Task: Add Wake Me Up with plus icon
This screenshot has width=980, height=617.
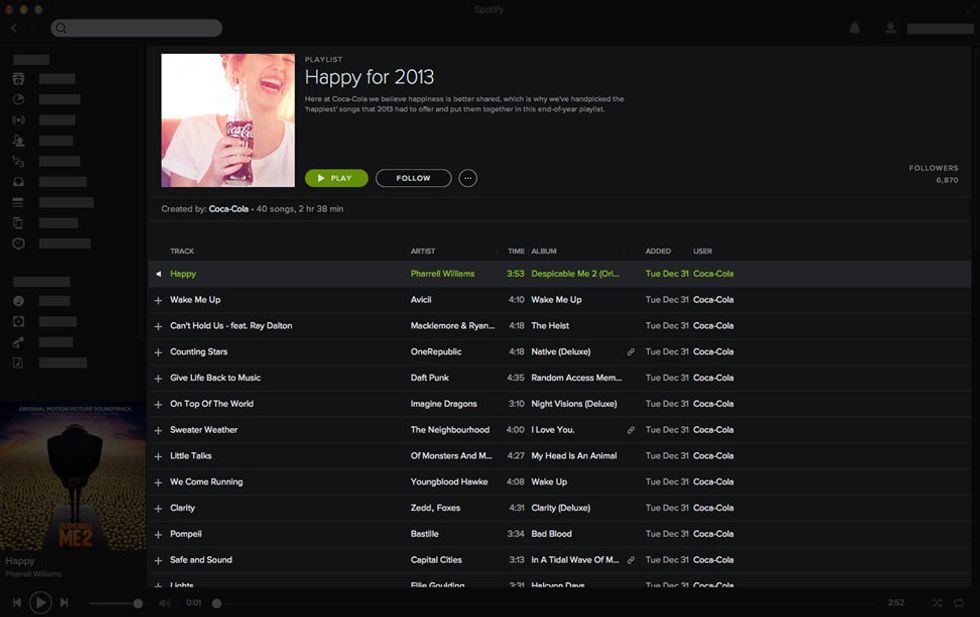Action: click(157, 300)
